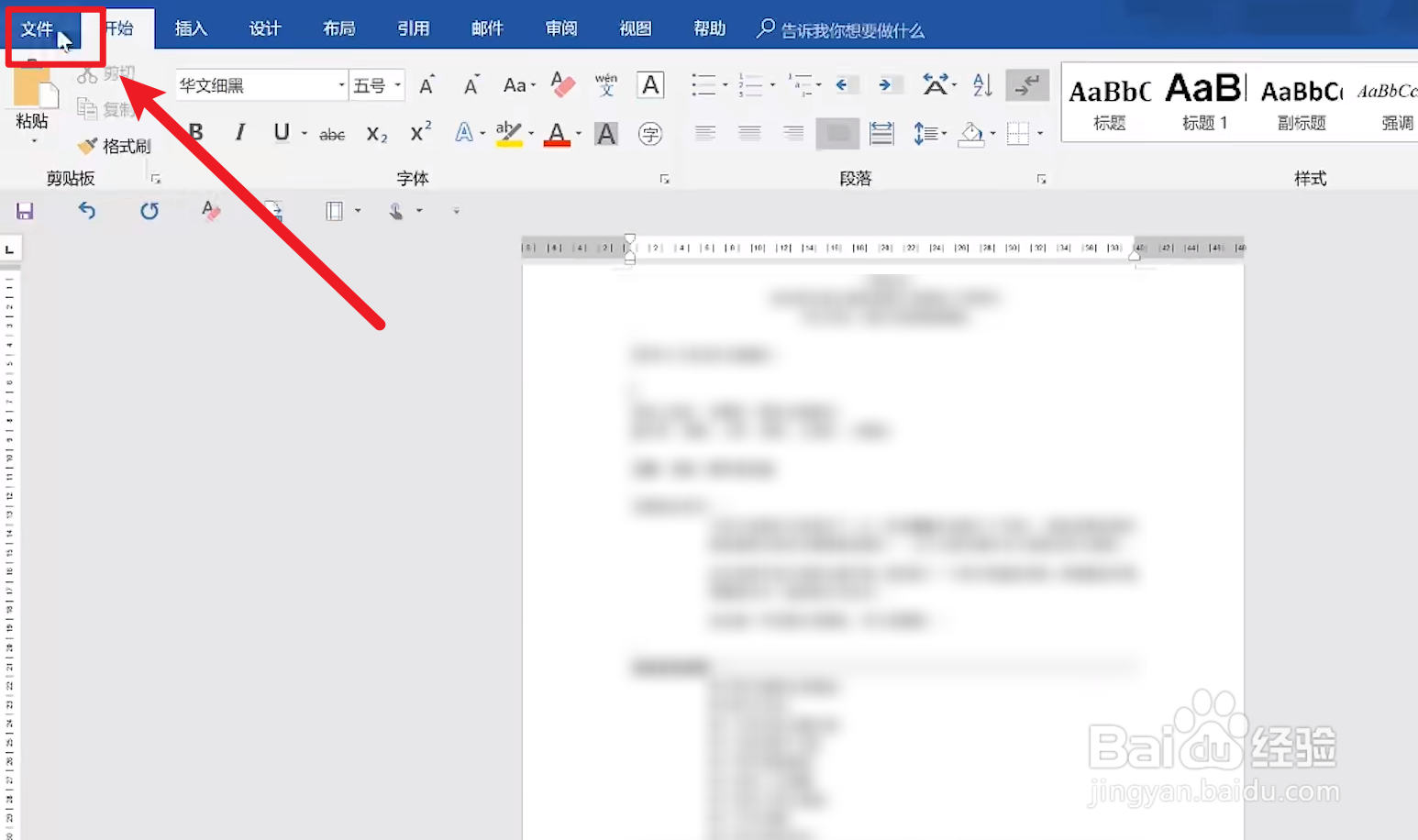Click the enclosed character 字 icon
This screenshot has height=840, width=1418.
[x=650, y=134]
